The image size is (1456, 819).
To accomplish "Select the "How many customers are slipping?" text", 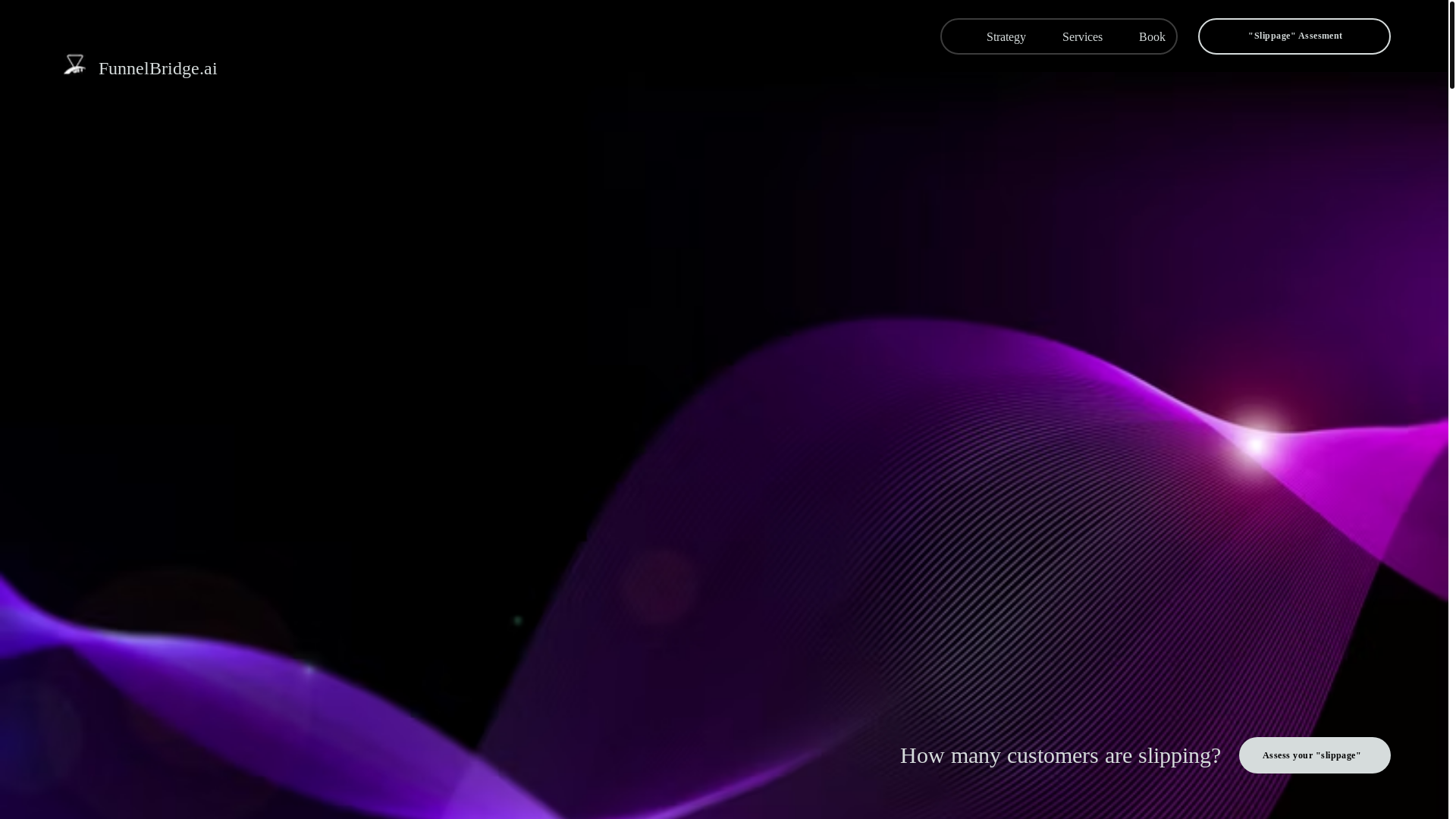I will pos(1060,755).
